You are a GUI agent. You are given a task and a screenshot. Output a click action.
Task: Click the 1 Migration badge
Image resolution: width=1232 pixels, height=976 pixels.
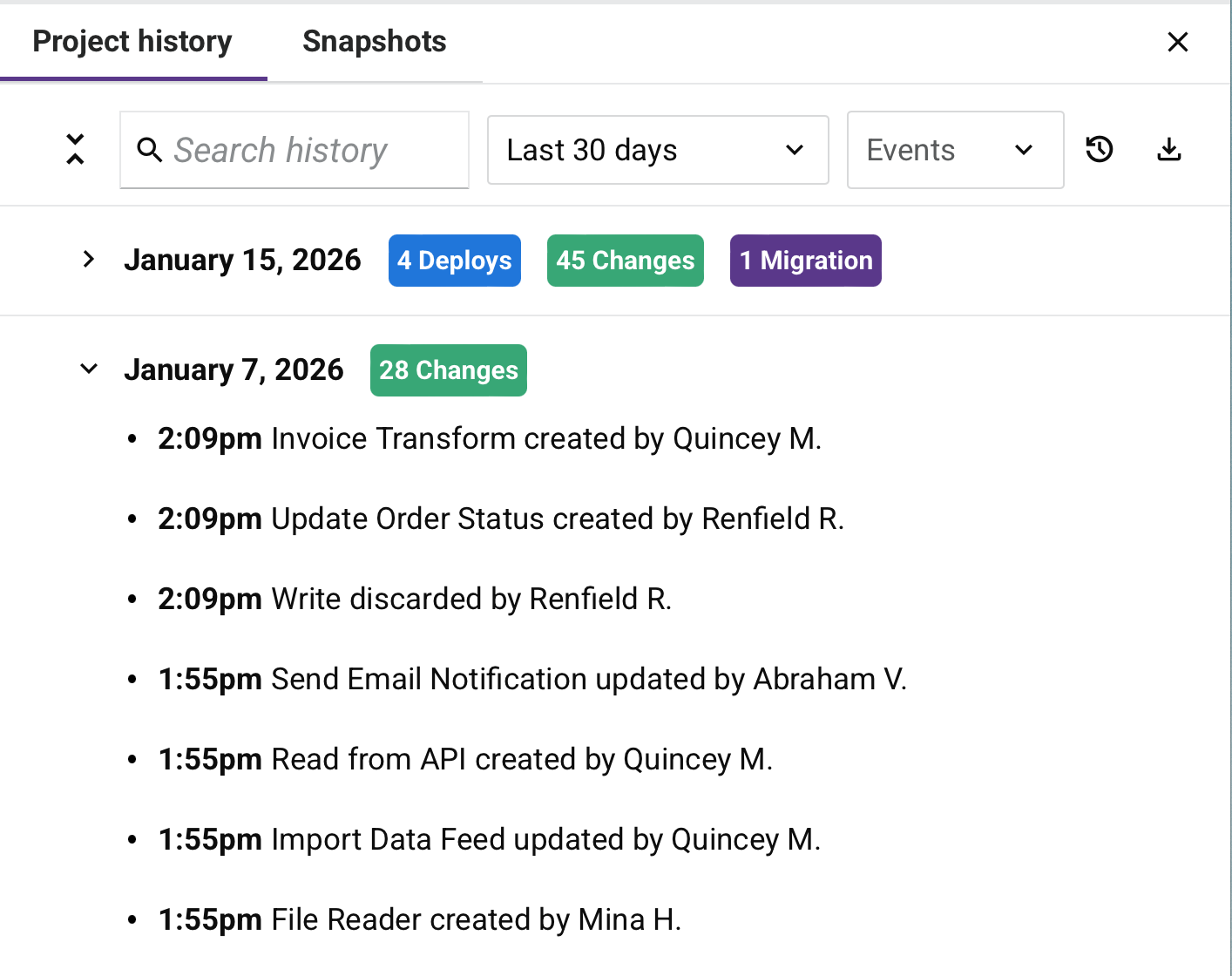point(805,260)
